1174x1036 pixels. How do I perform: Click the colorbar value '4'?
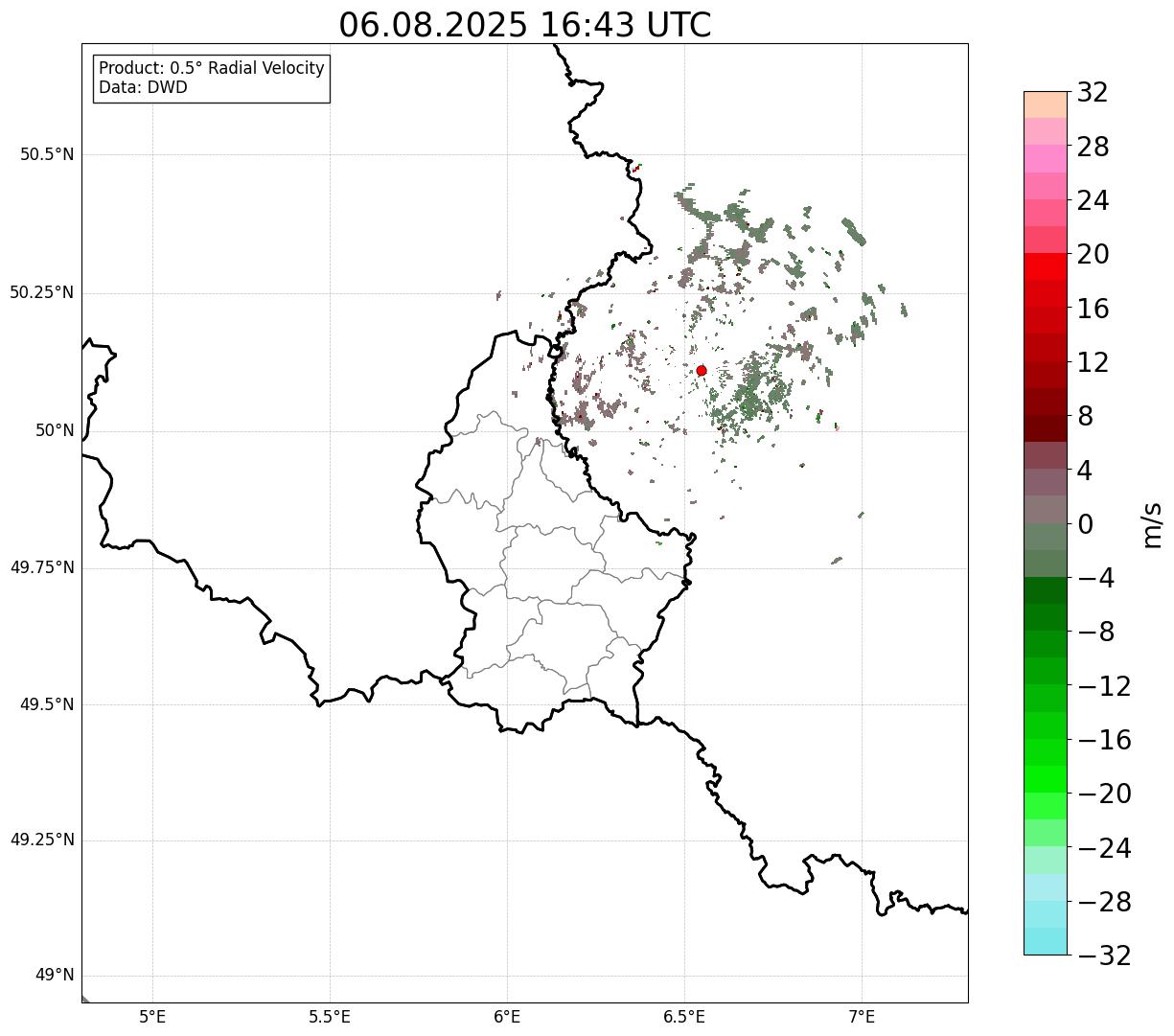1085,471
